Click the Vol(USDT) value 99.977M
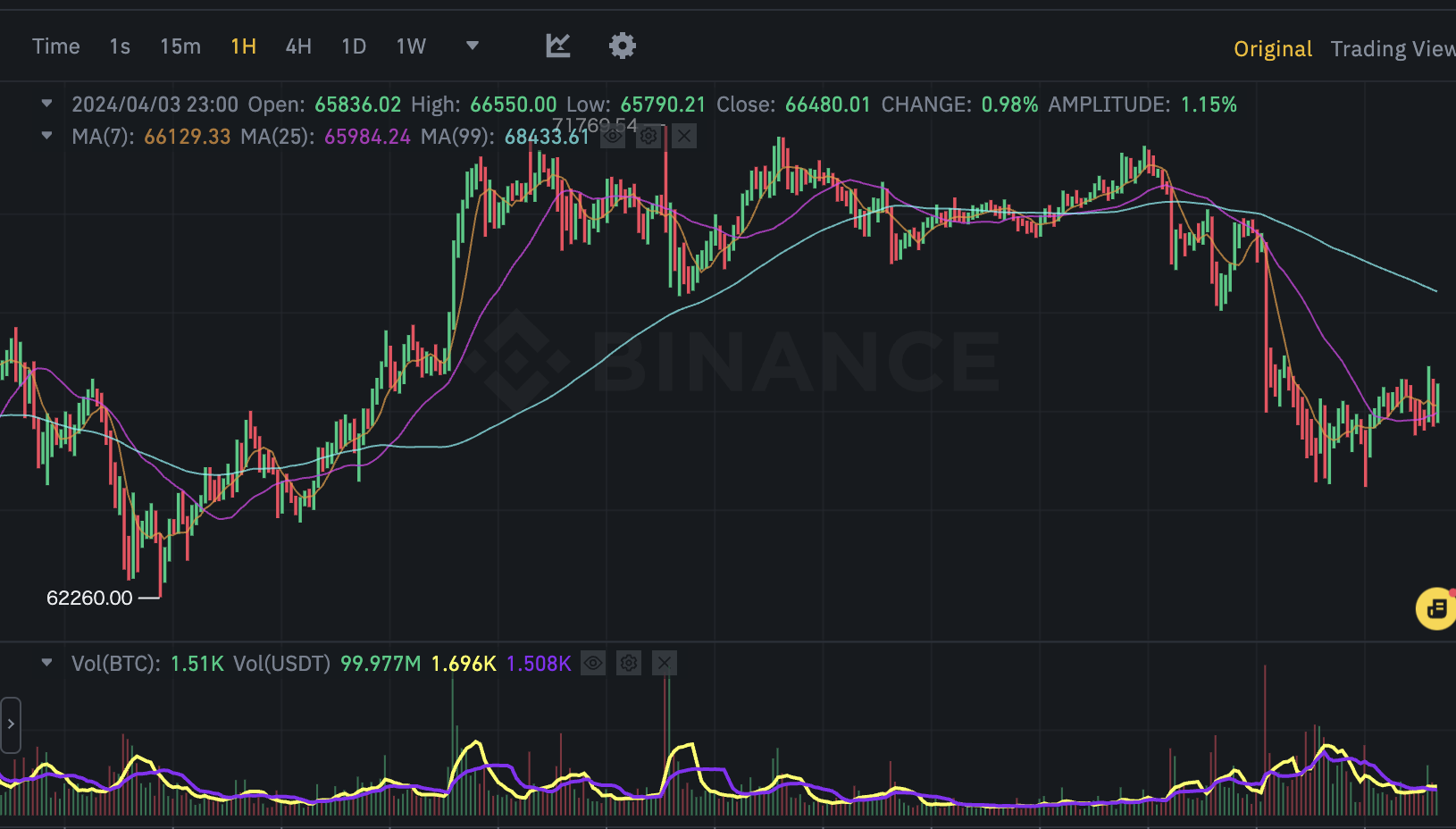The image size is (1456, 829). 381,664
